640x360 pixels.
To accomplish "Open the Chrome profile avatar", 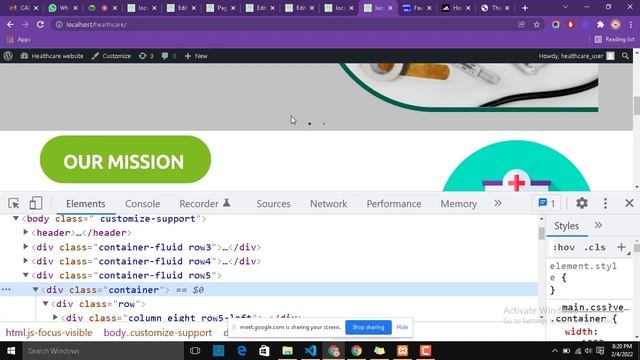I will (x=616, y=25).
